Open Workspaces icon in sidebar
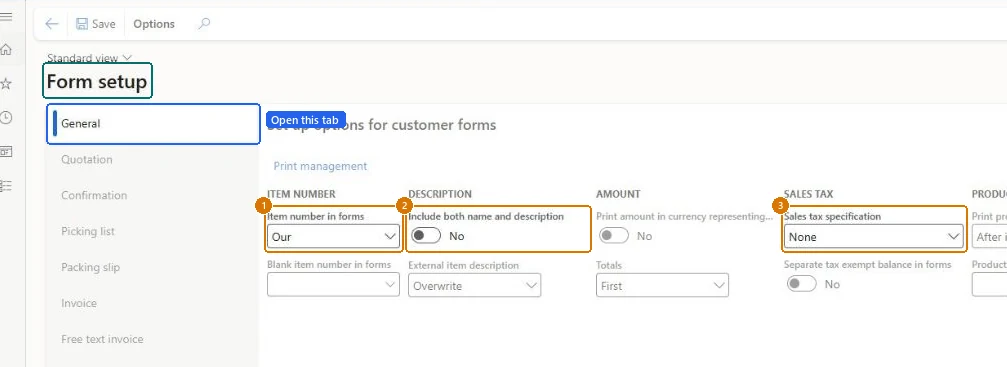 6,152
